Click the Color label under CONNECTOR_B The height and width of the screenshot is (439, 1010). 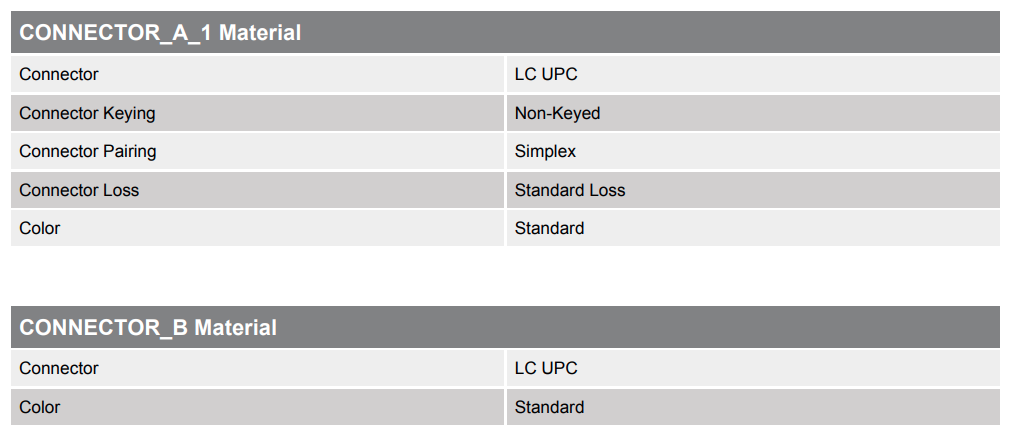coord(40,407)
